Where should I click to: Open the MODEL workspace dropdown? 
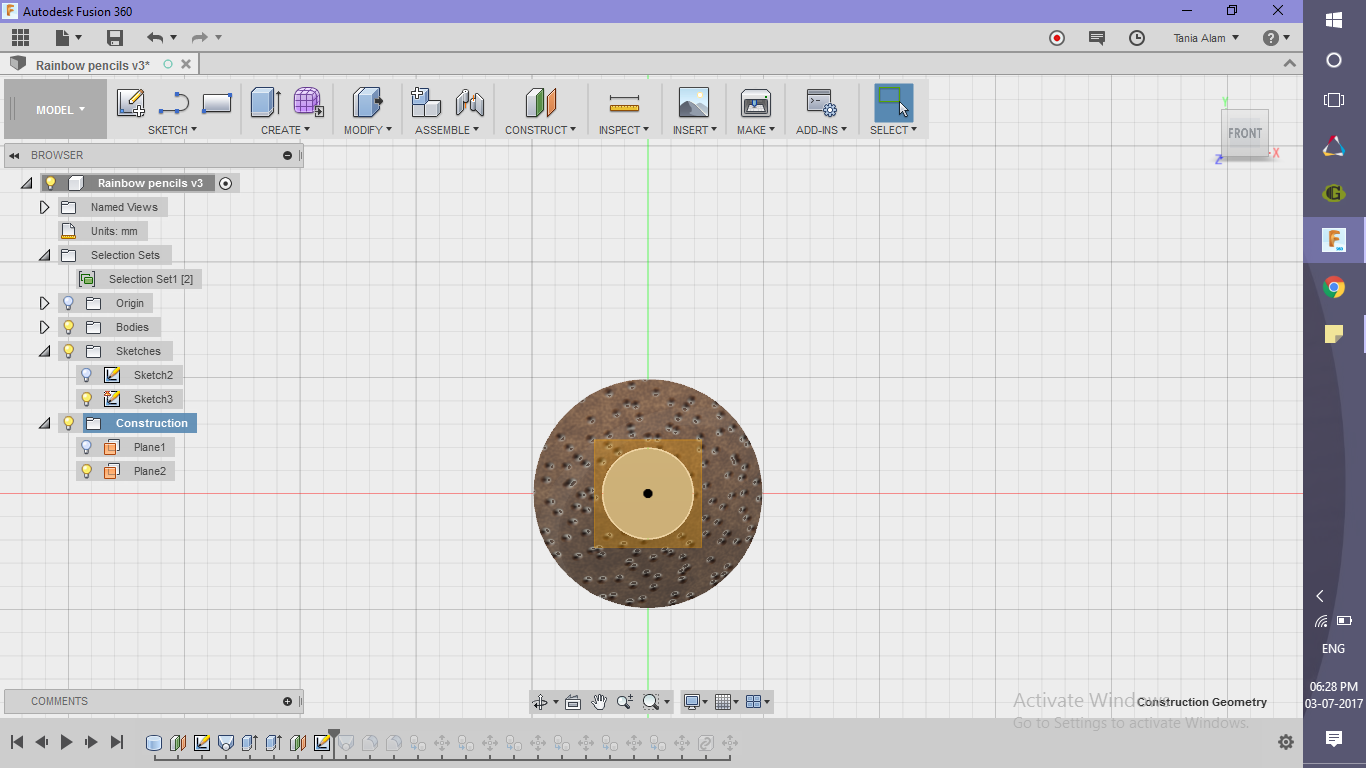[60, 110]
